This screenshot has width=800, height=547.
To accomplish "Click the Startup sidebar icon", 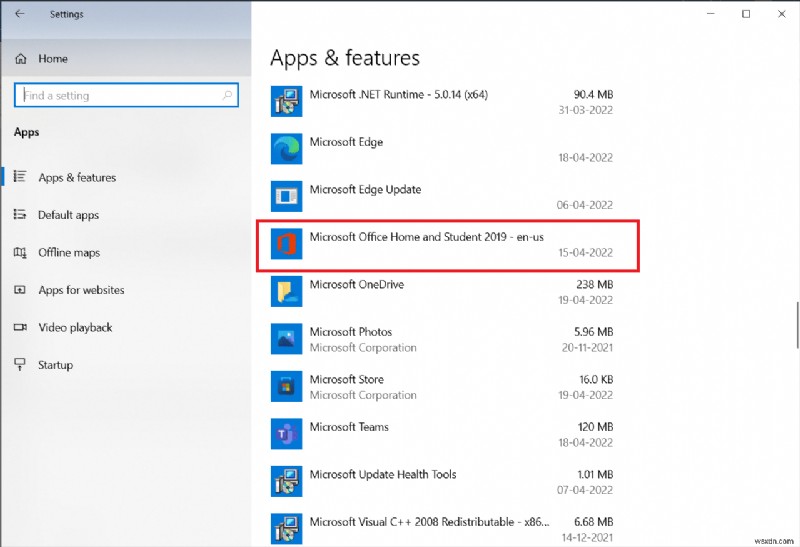I will pos(19,364).
